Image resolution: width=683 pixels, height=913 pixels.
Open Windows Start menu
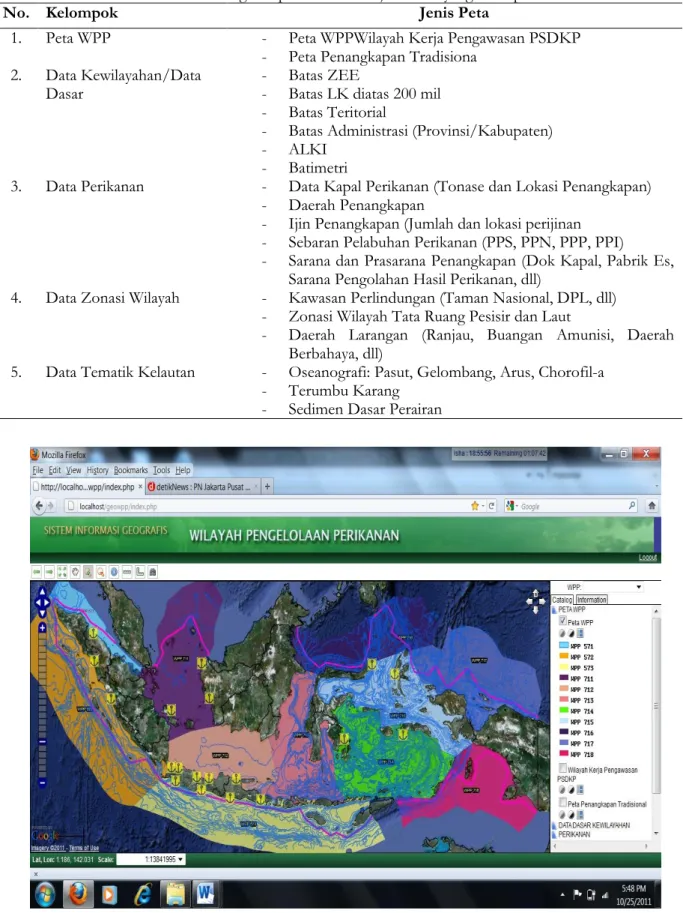coord(45,894)
